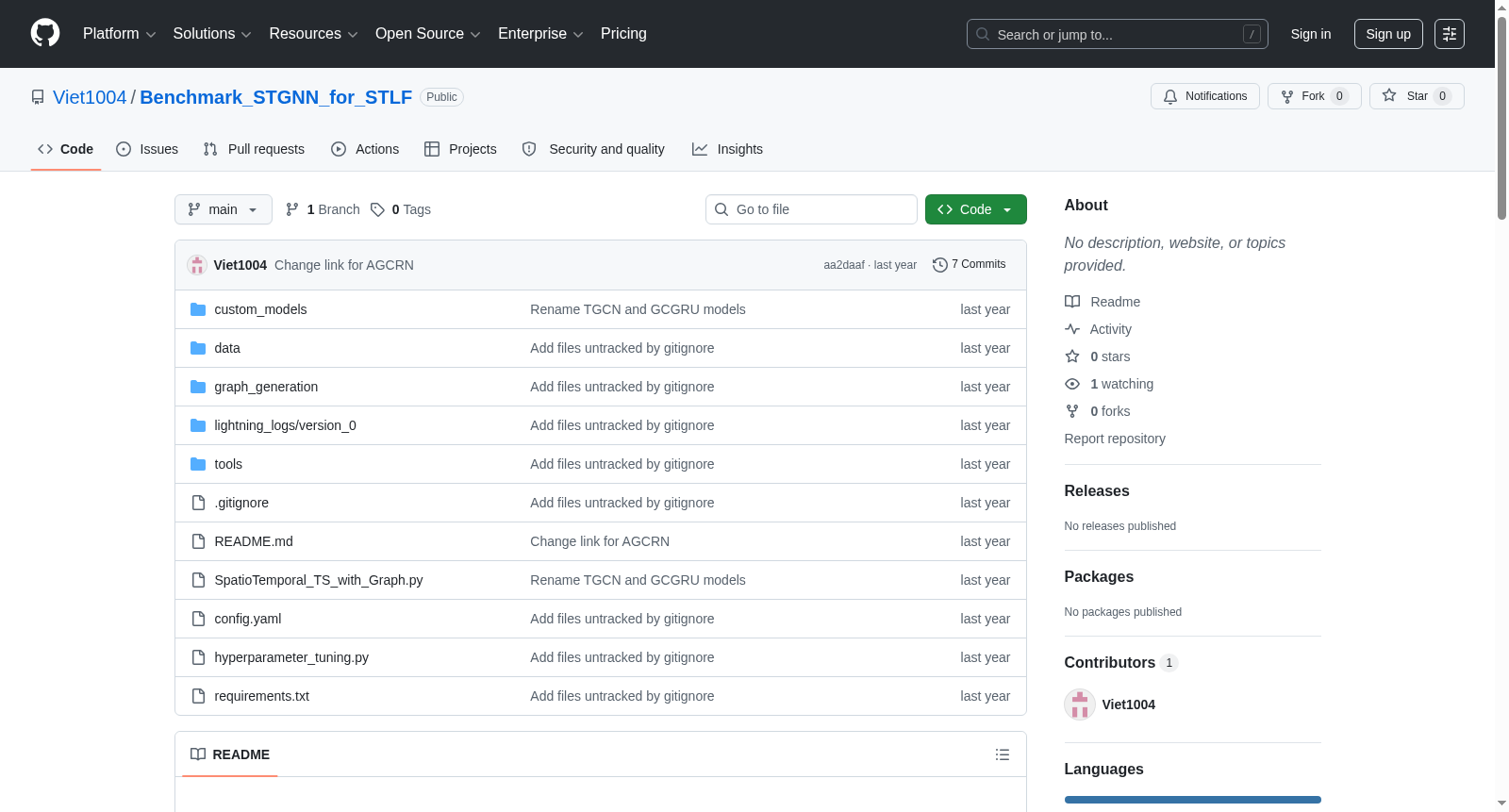Open the Readme link in About
This screenshot has height=812, width=1509.
click(1103, 302)
